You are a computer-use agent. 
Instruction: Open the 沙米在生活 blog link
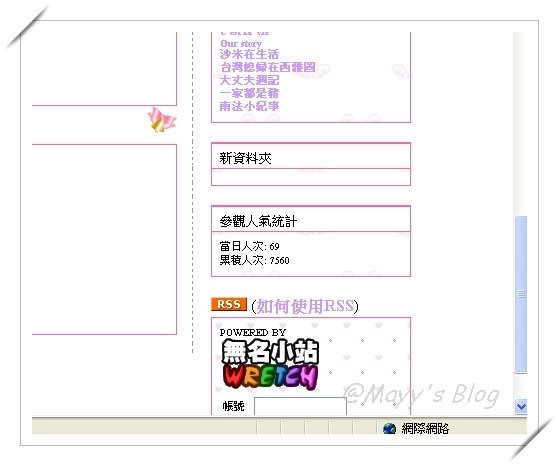tap(249, 54)
